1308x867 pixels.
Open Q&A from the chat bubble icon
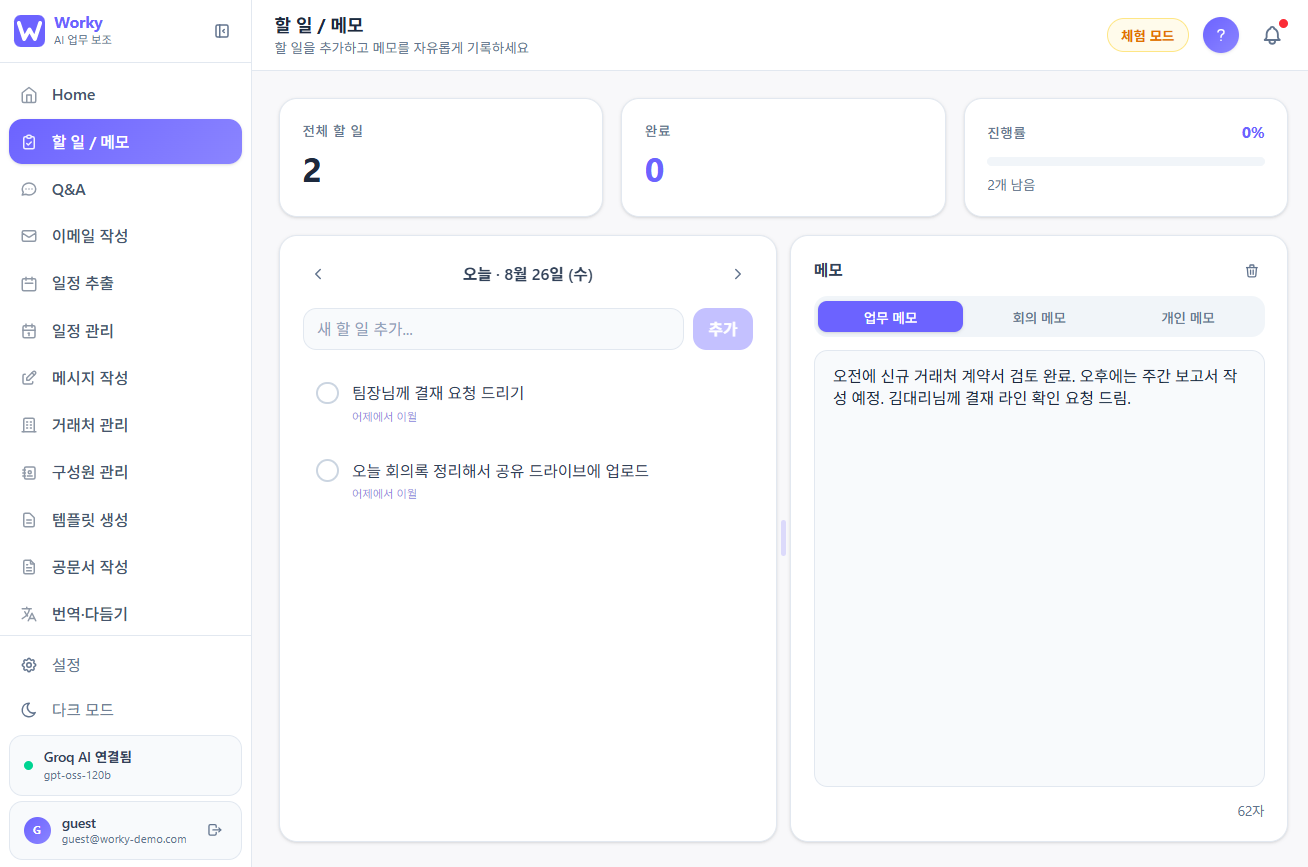[29, 189]
